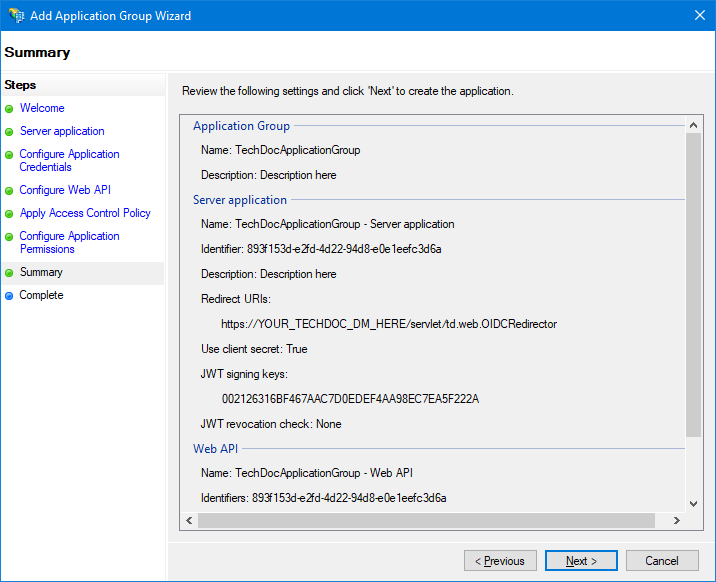The image size is (716, 582).
Task: Select the Complete step
Action: click(x=41, y=295)
